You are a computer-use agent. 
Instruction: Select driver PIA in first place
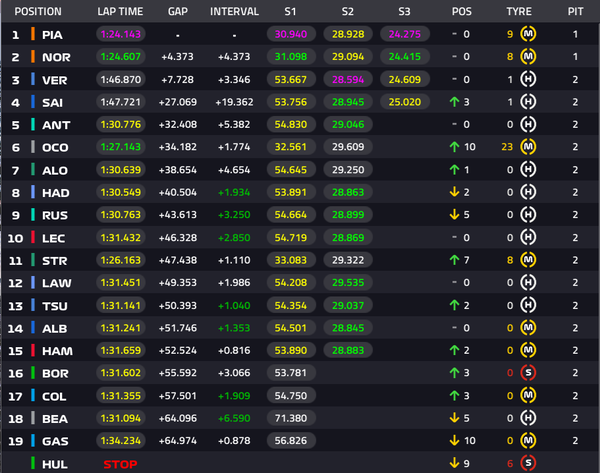pyautogui.click(x=52, y=35)
